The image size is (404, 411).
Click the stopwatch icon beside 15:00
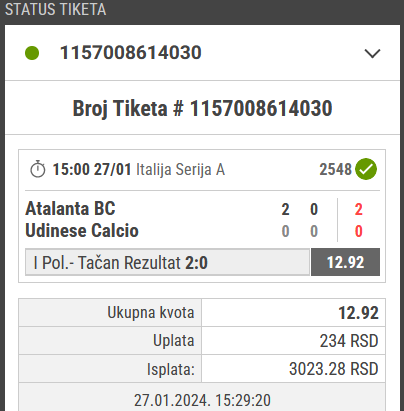coord(38,169)
